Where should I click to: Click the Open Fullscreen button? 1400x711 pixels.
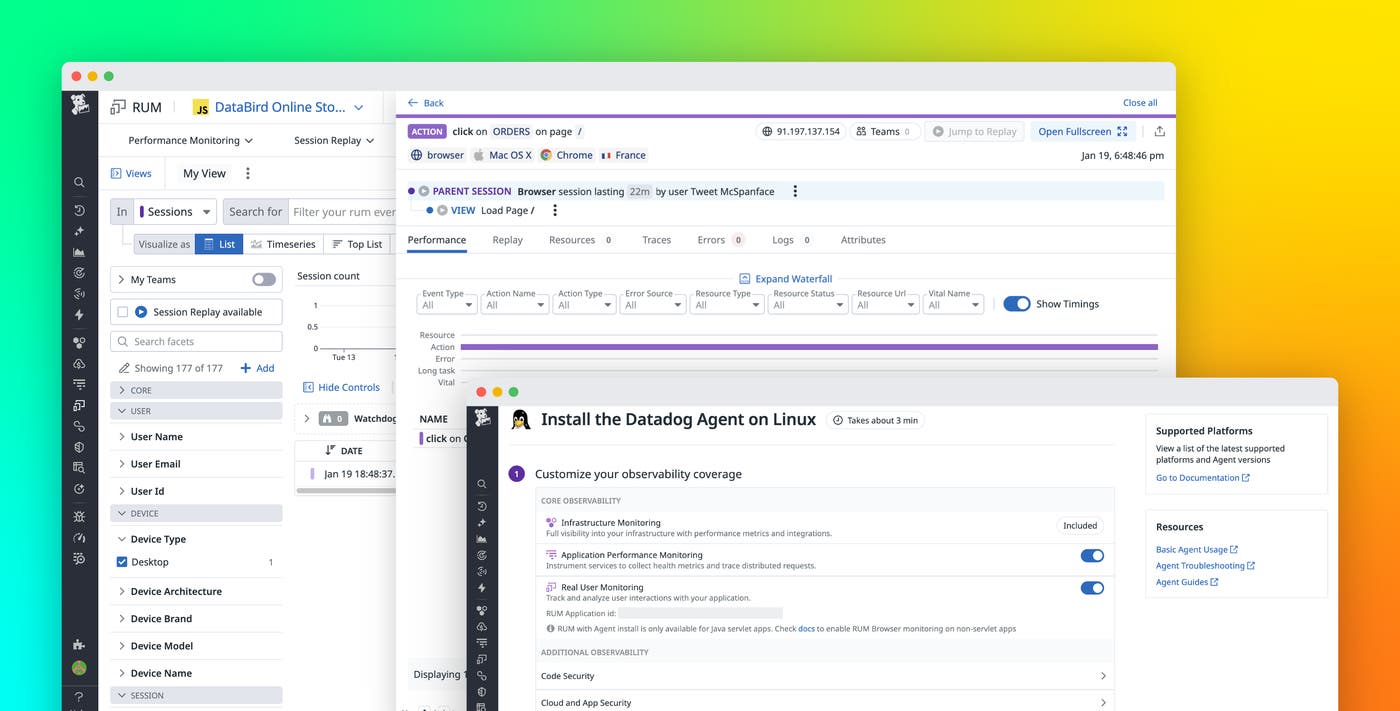point(1082,131)
